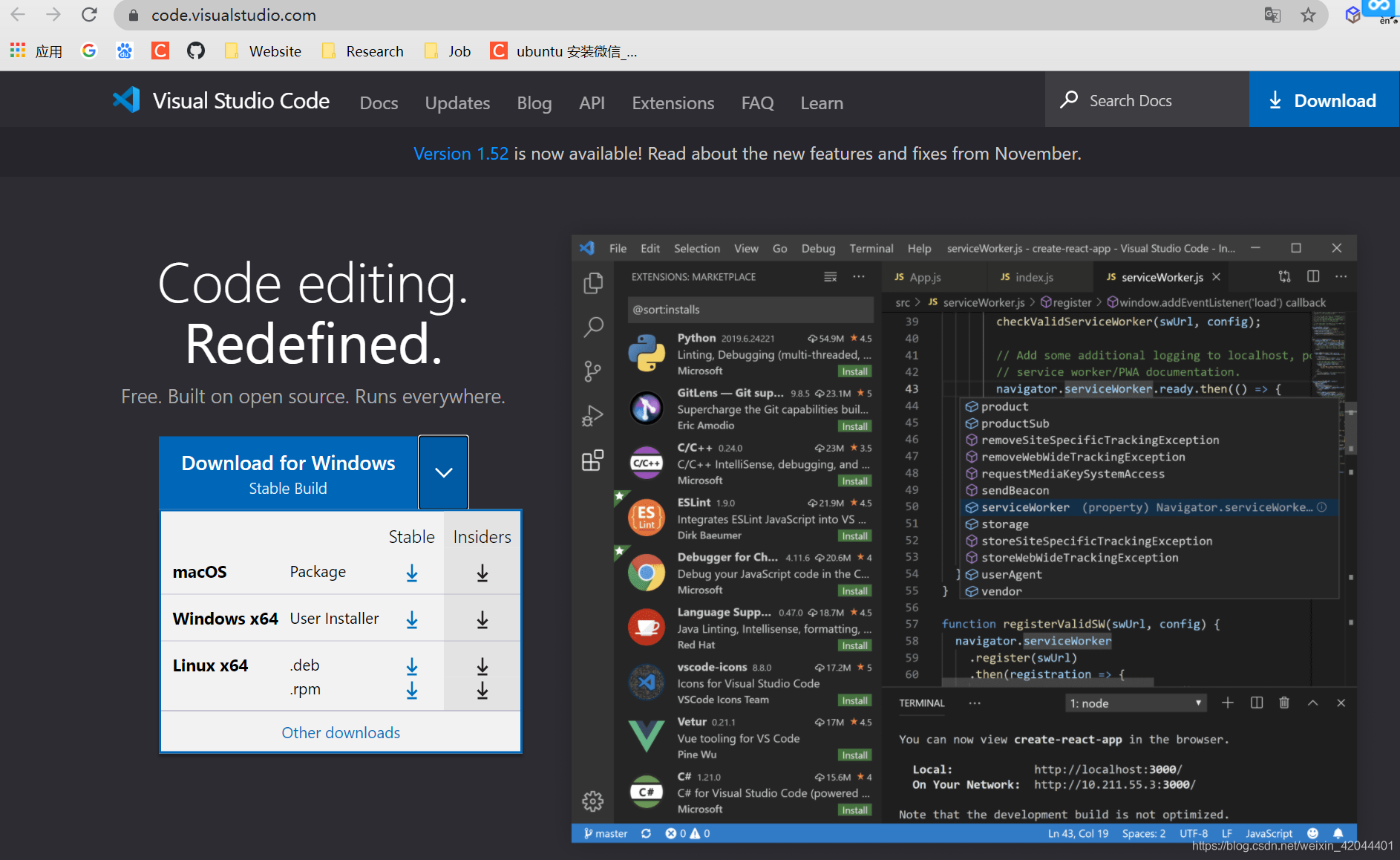Viewport: 1400px width, 860px height.
Task: Go back using browser back arrow
Action: point(18,15)
